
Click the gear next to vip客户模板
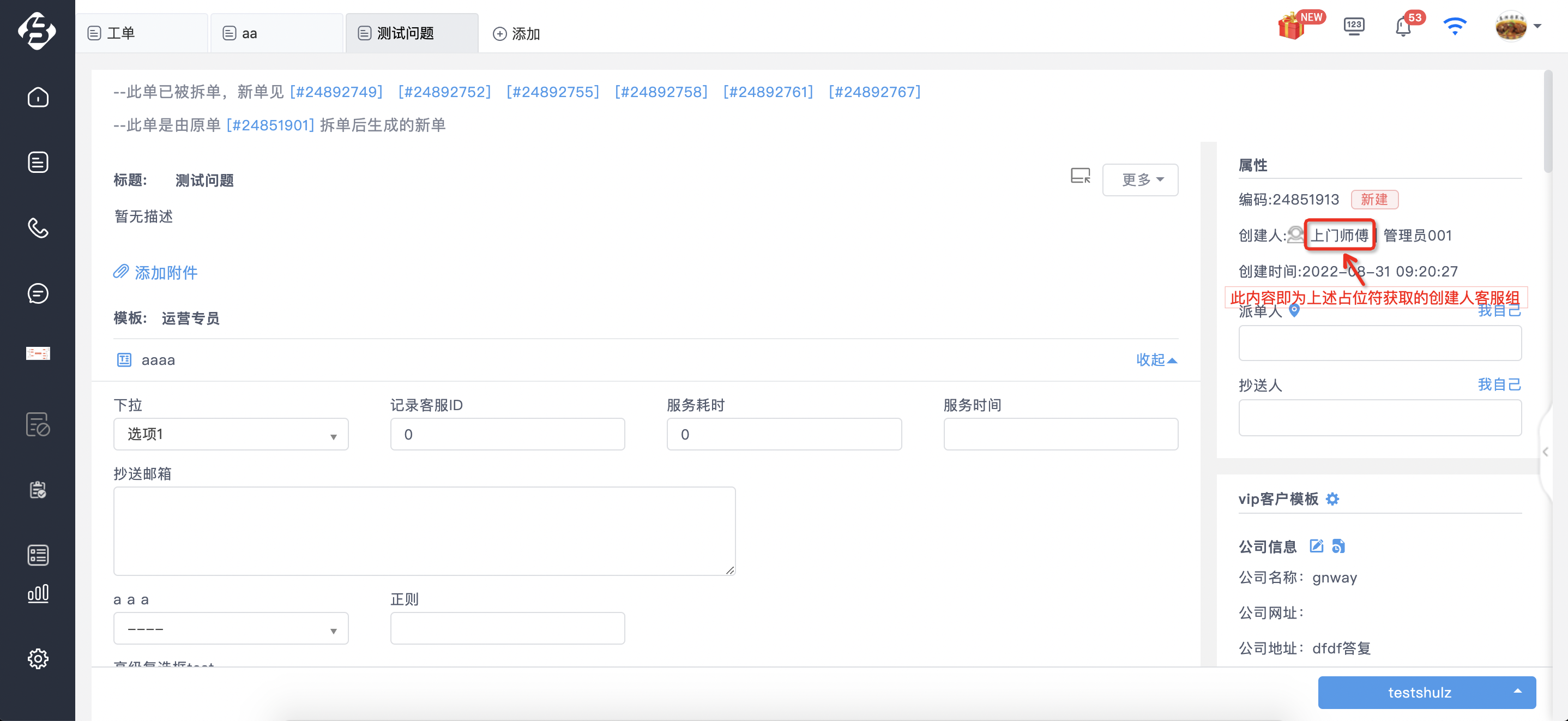[1332, 500]
